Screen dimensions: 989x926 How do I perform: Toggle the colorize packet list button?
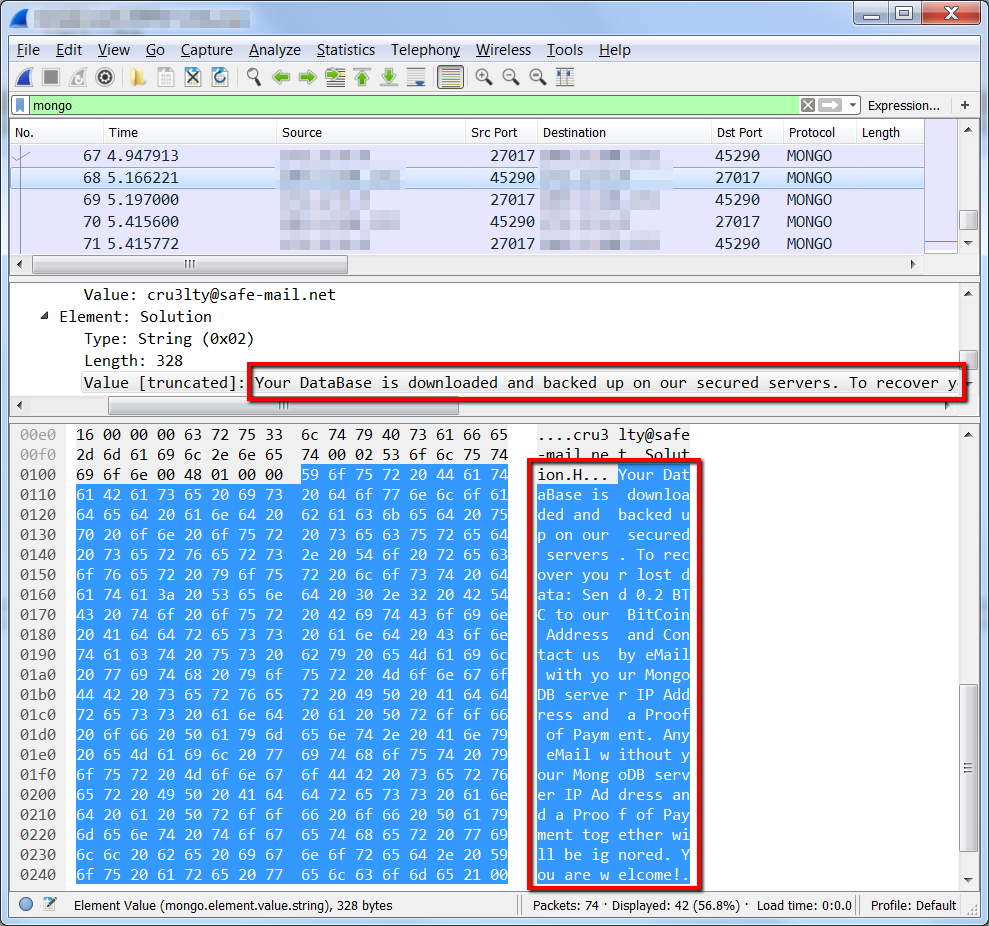[450, 78]
